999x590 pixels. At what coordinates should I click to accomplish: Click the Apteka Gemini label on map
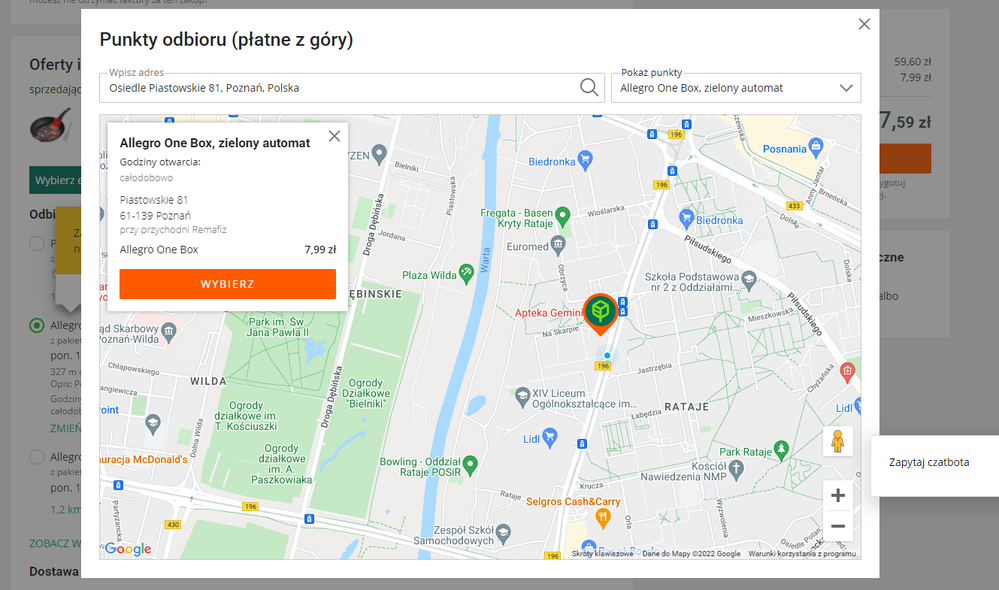click(549, 313)
